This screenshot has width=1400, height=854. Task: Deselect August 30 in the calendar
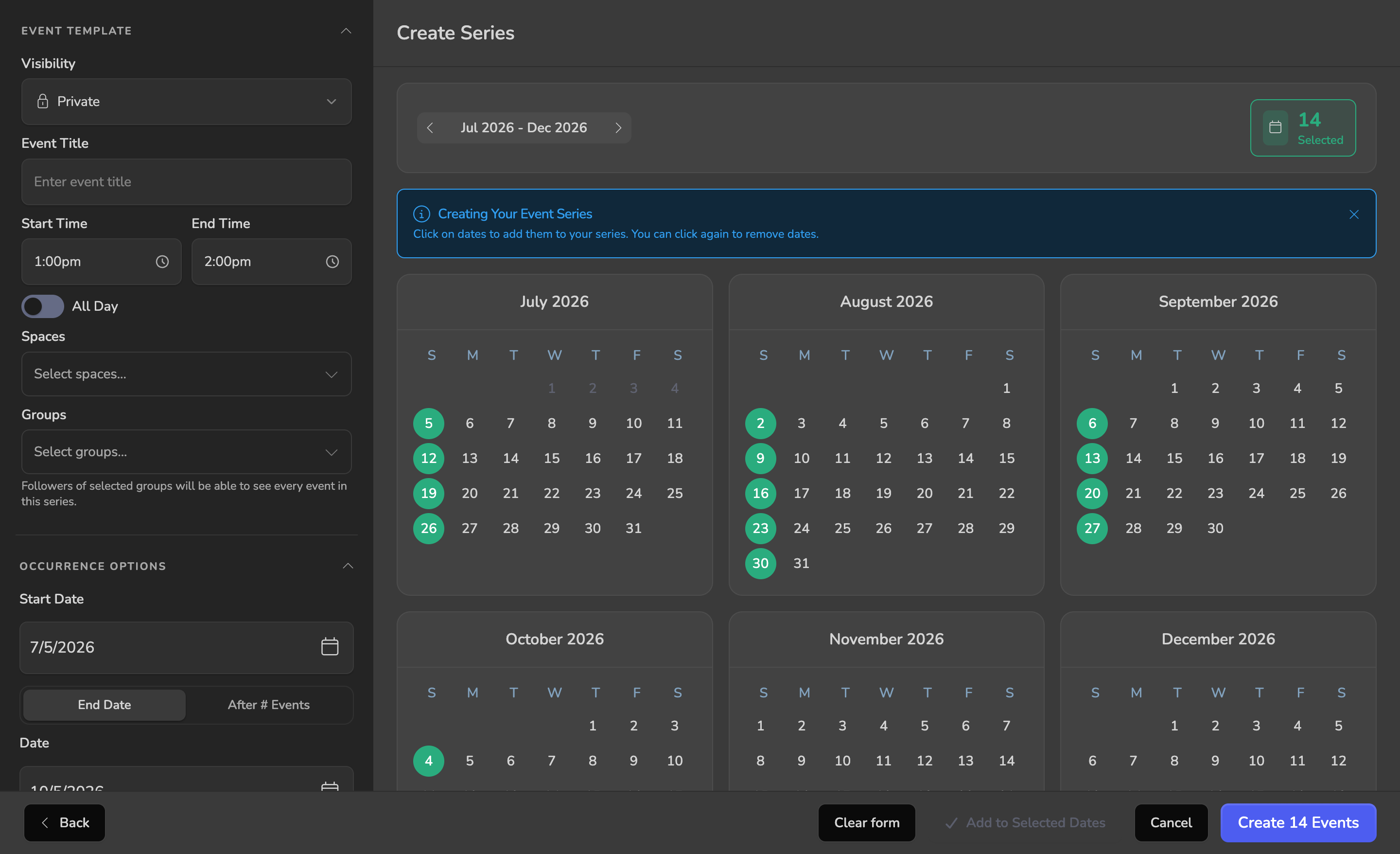[x=761, y=564]
